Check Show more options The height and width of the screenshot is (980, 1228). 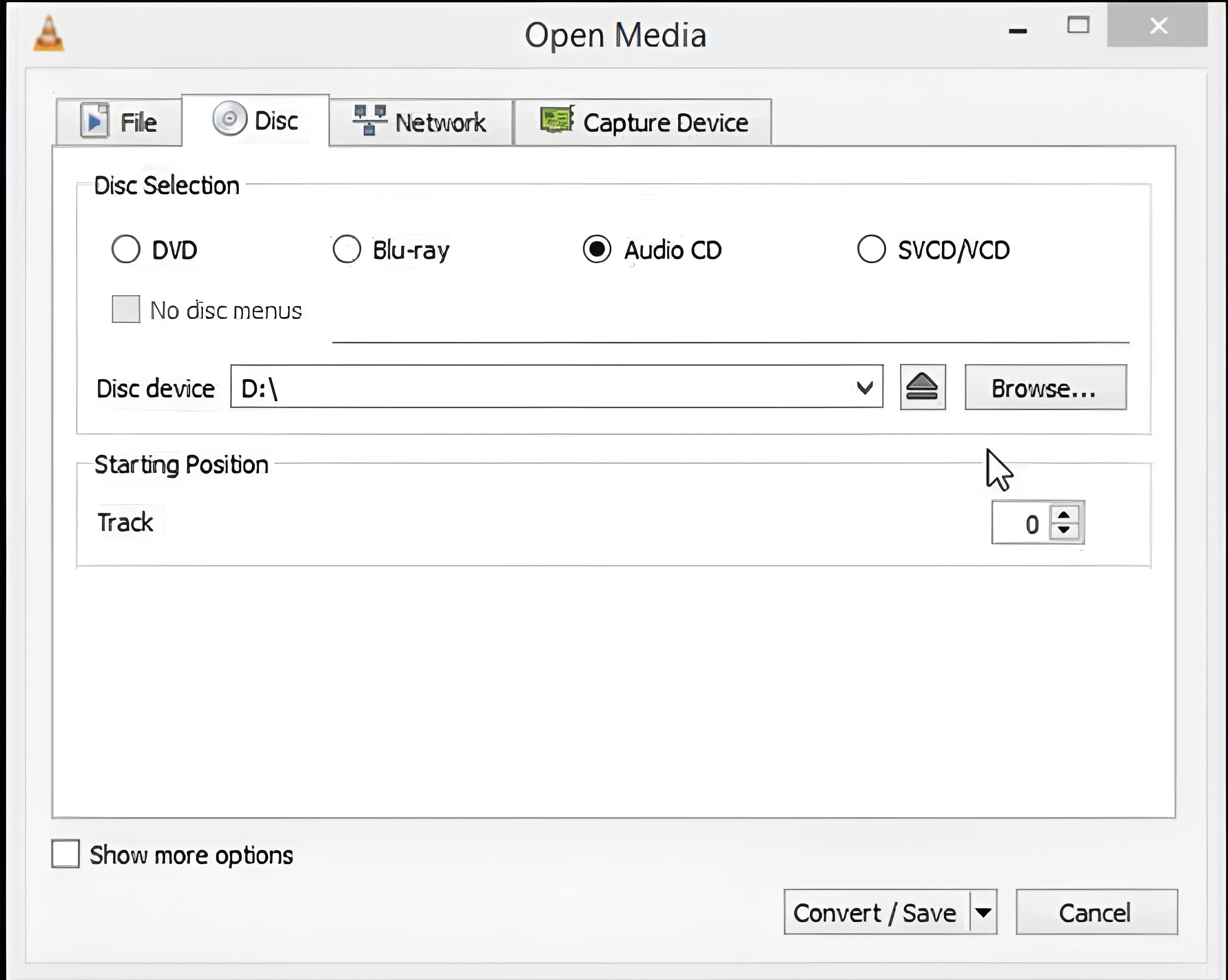64,854
